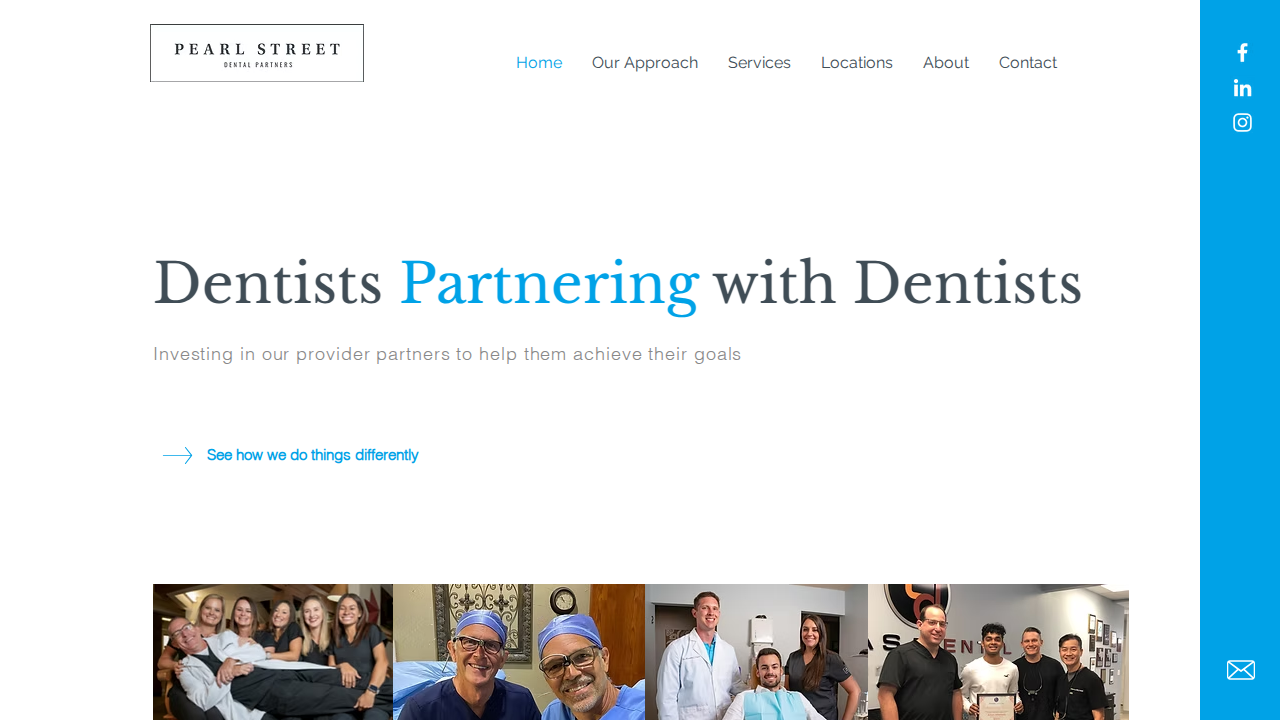
Task: Open the Facebook page icon
Action: (1242, 53)
